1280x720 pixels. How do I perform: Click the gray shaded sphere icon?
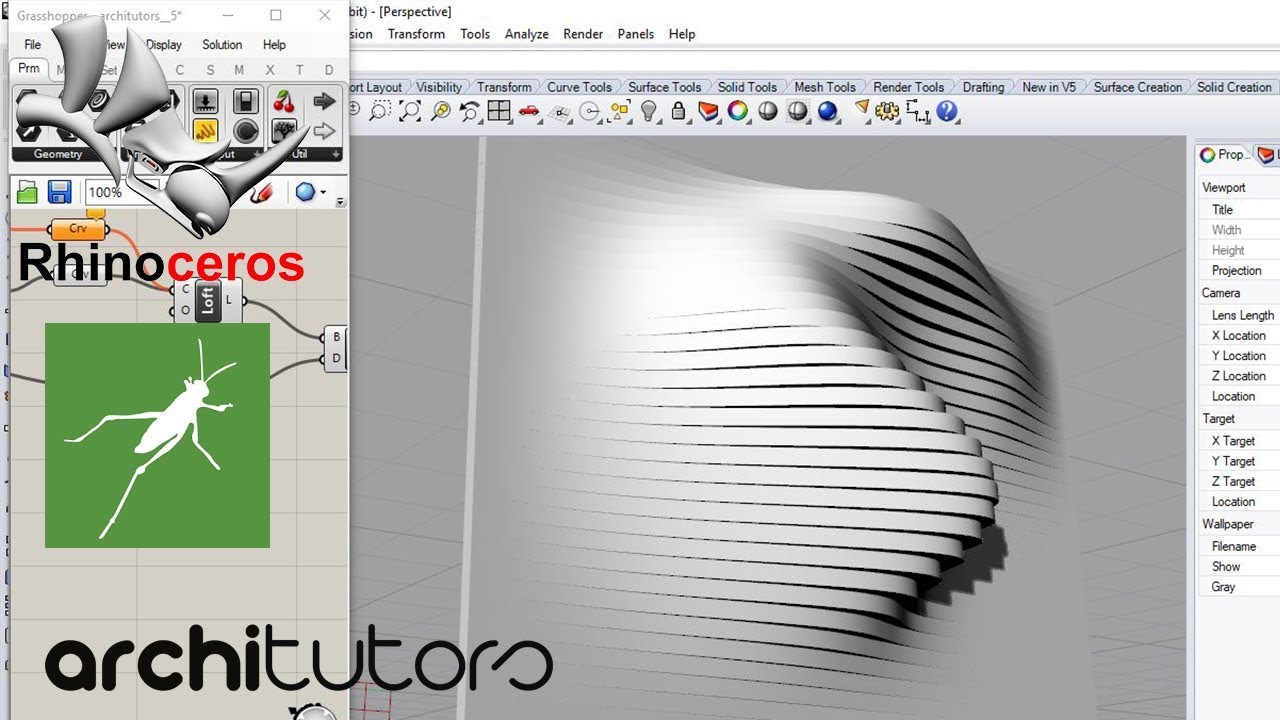[x=768, y=111]
